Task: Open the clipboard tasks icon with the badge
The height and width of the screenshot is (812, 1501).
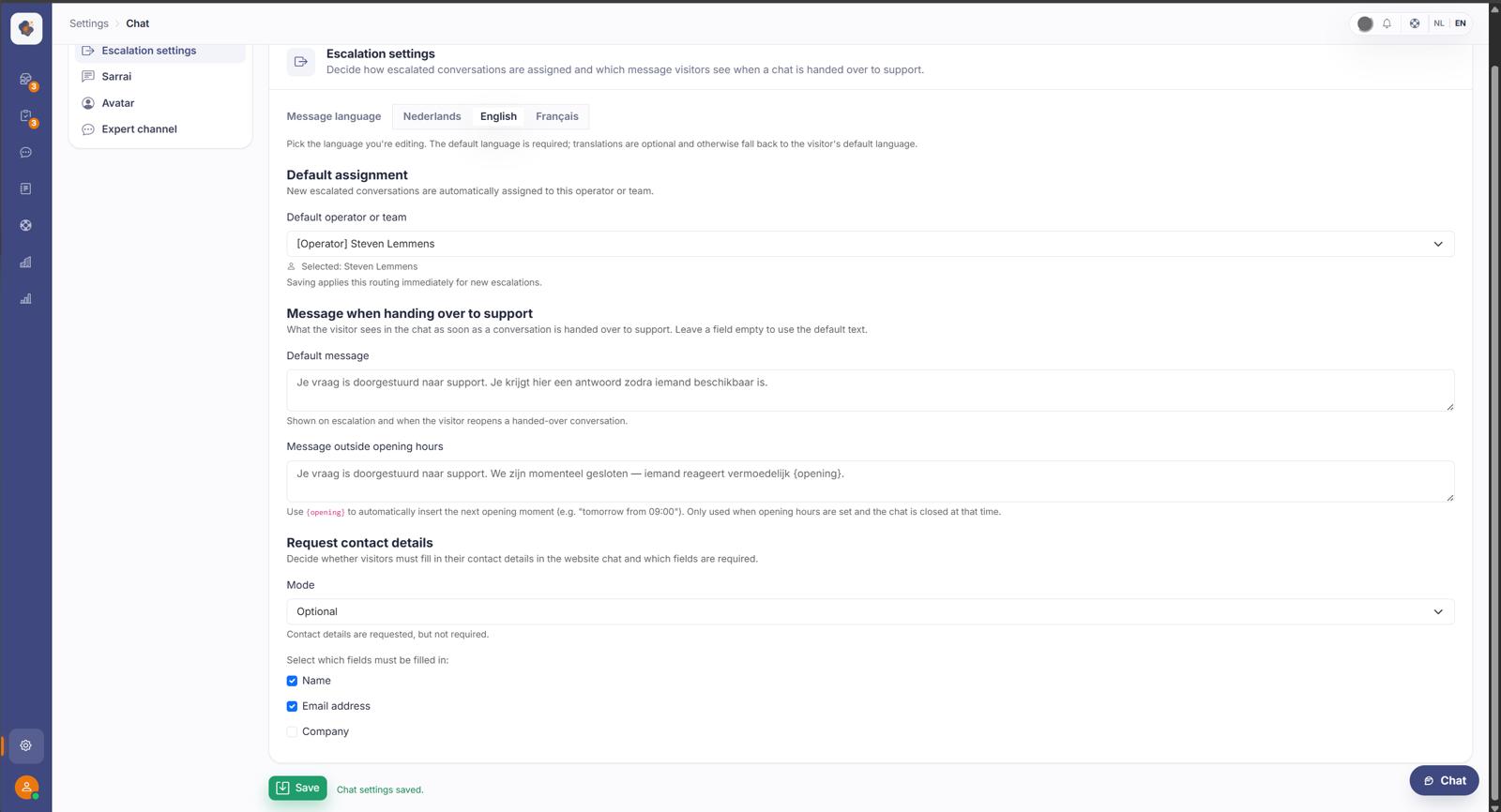Action: coord(26,116)
